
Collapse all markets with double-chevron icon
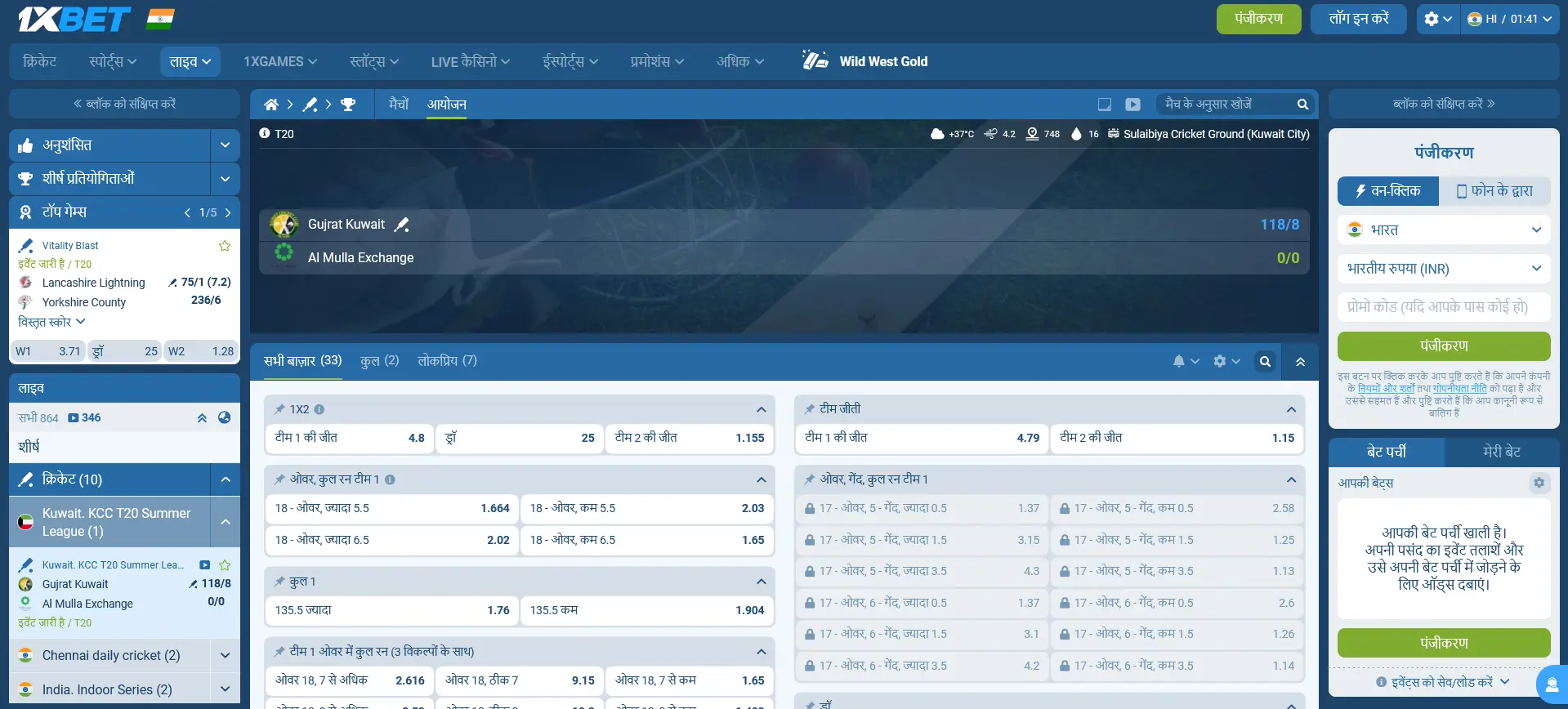tap(1300, 362)
